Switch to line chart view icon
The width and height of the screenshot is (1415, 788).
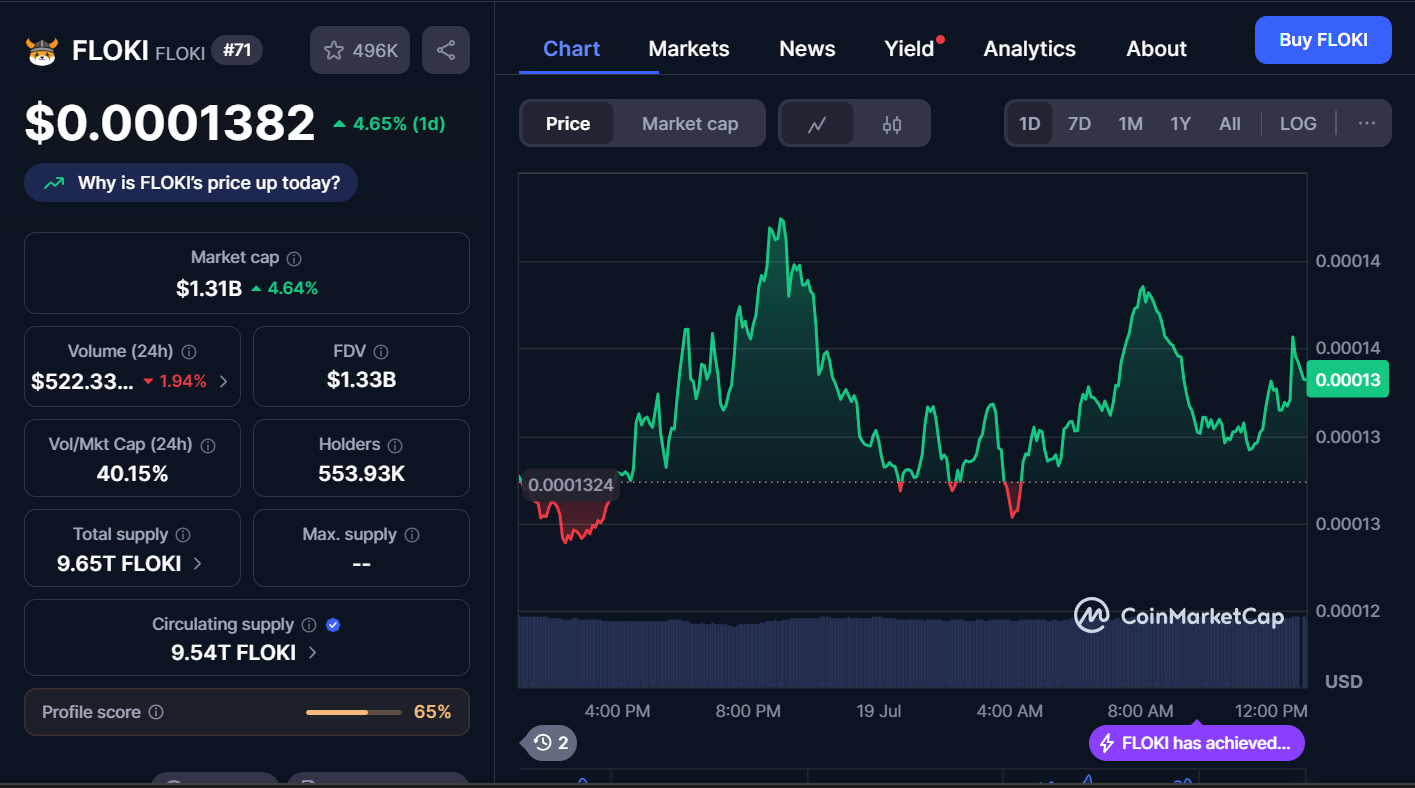pyautogui.click(x=818, y=124)
